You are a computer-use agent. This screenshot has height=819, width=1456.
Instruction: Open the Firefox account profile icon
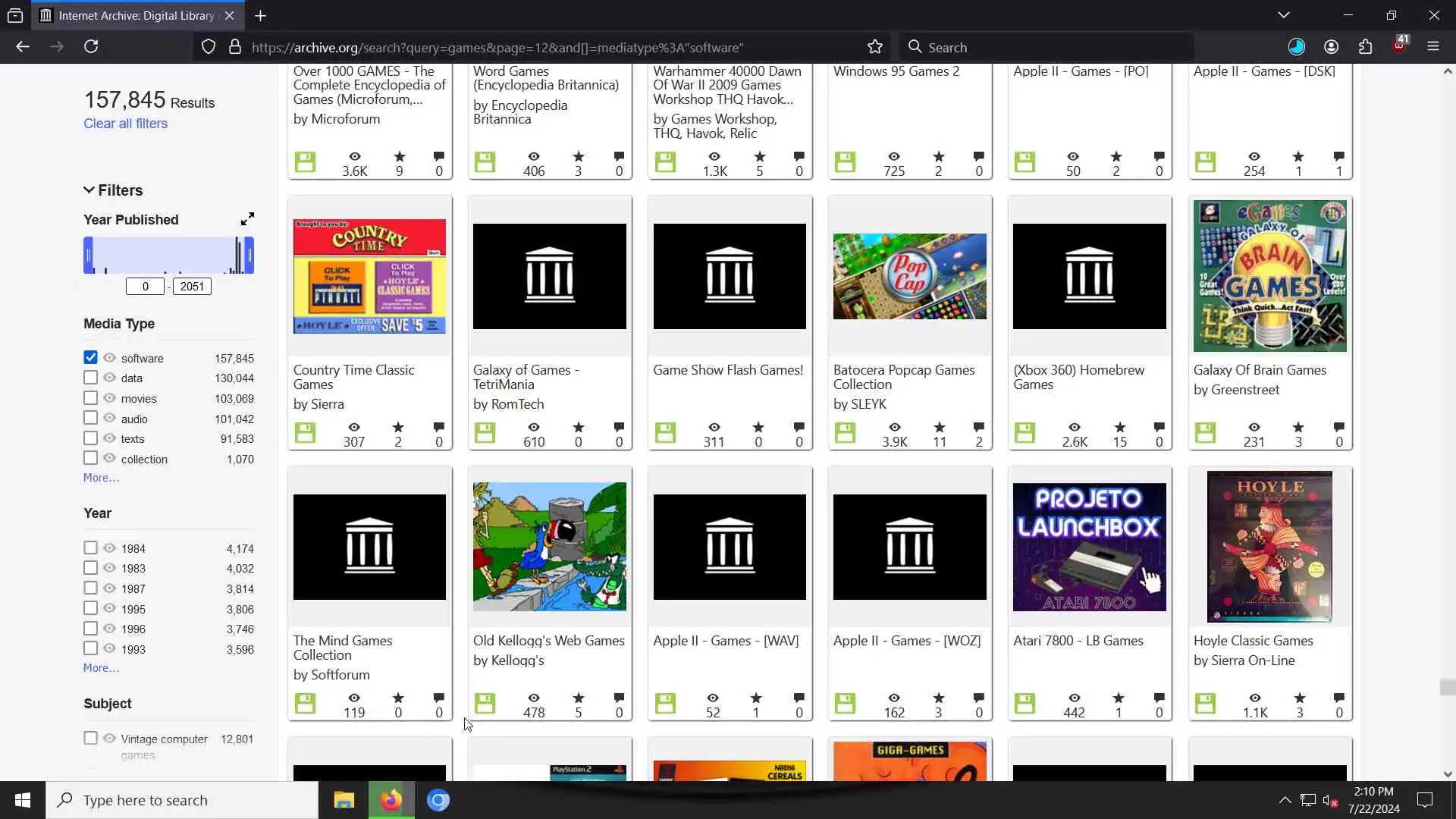(x=1331, y=47)
